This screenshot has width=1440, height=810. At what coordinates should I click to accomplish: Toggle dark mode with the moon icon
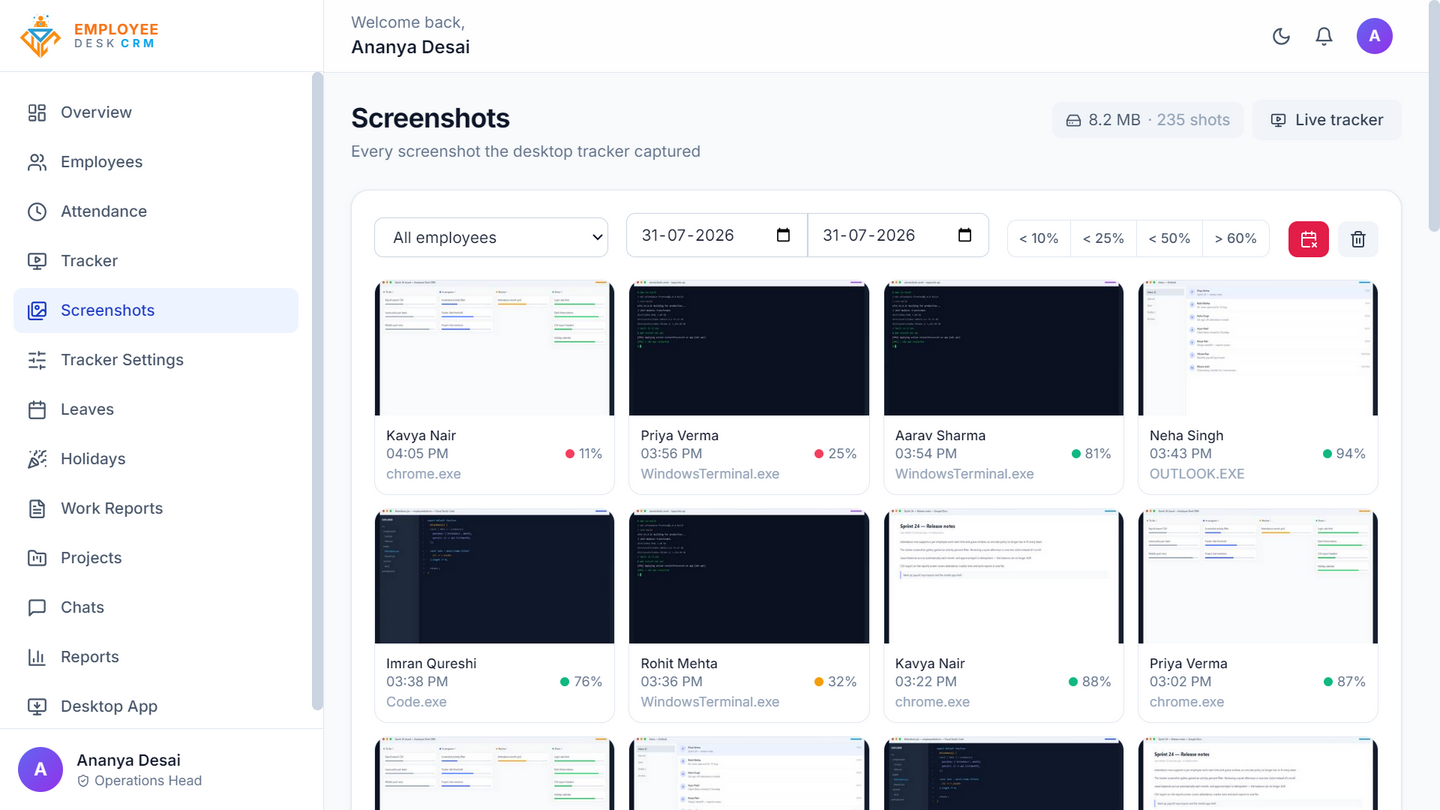point(1281,36)
